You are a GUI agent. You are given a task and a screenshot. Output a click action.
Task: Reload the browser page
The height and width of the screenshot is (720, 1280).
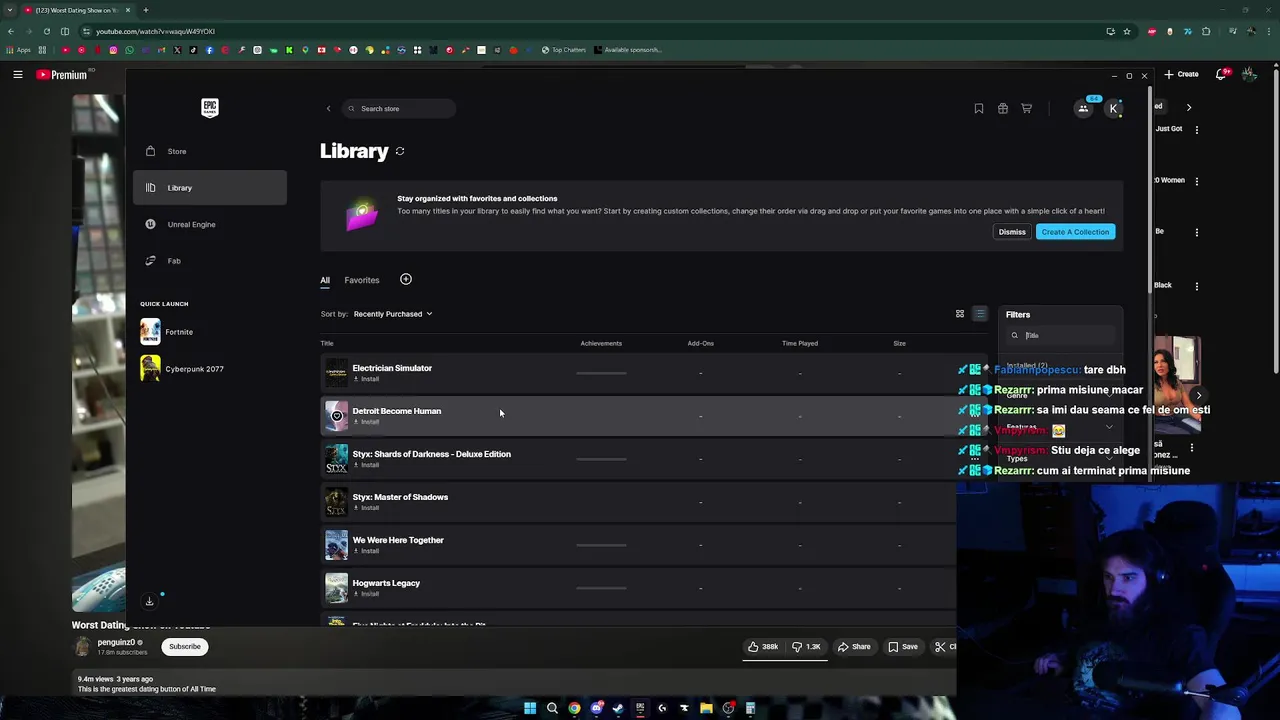tap(46, 31)
